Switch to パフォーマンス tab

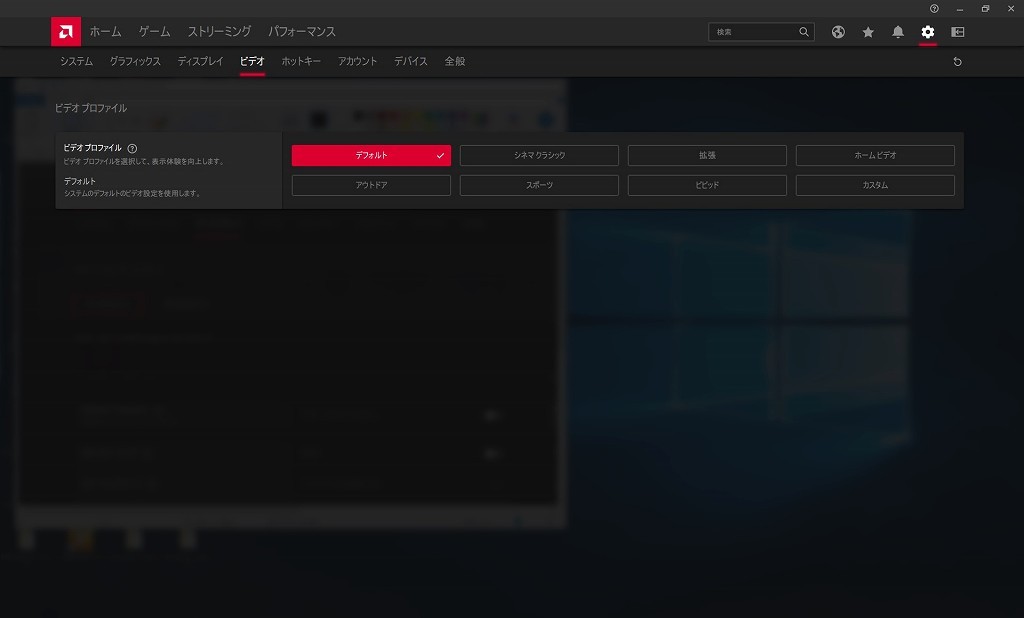302,31
